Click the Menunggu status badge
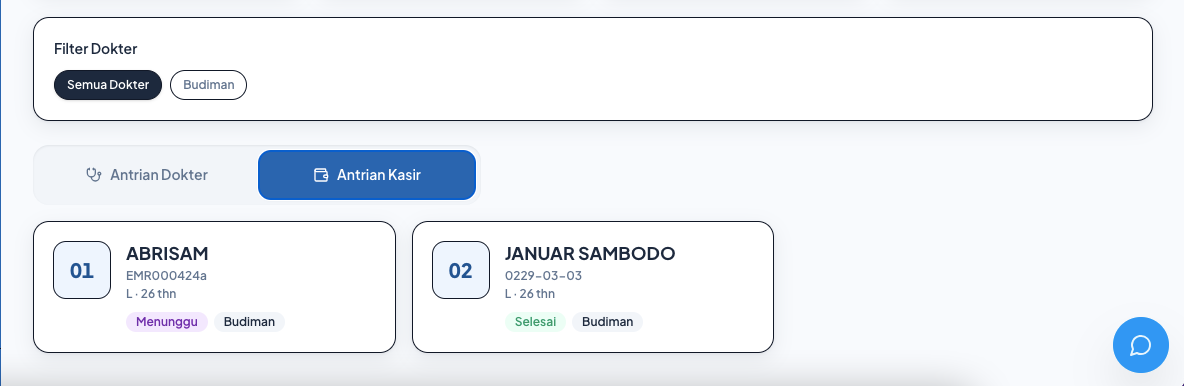The image size is (1184, 386). pyautogui.click(x=167, y=322)
